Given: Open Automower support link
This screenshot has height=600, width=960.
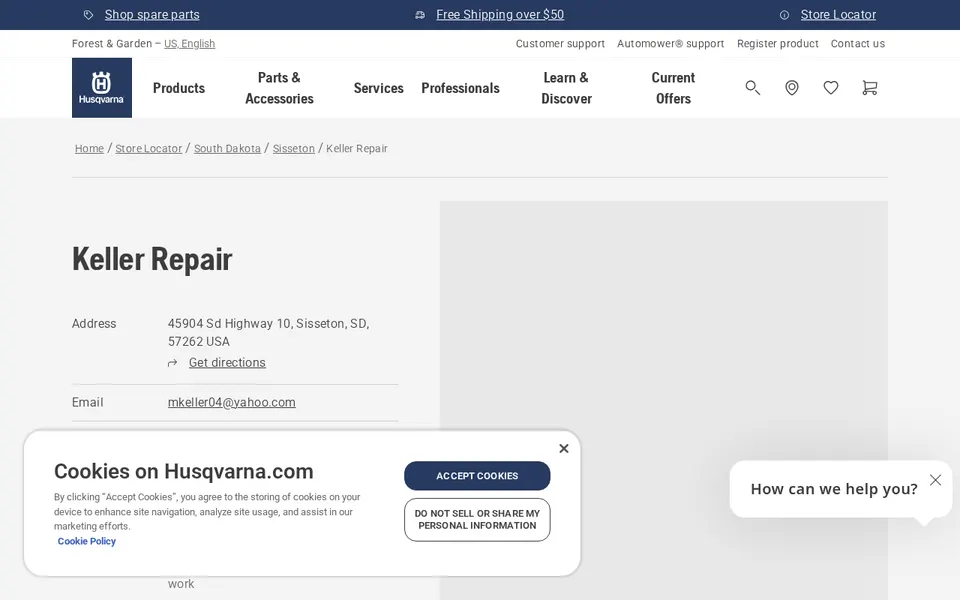Looking at the screenshot, I should [670, 43].
